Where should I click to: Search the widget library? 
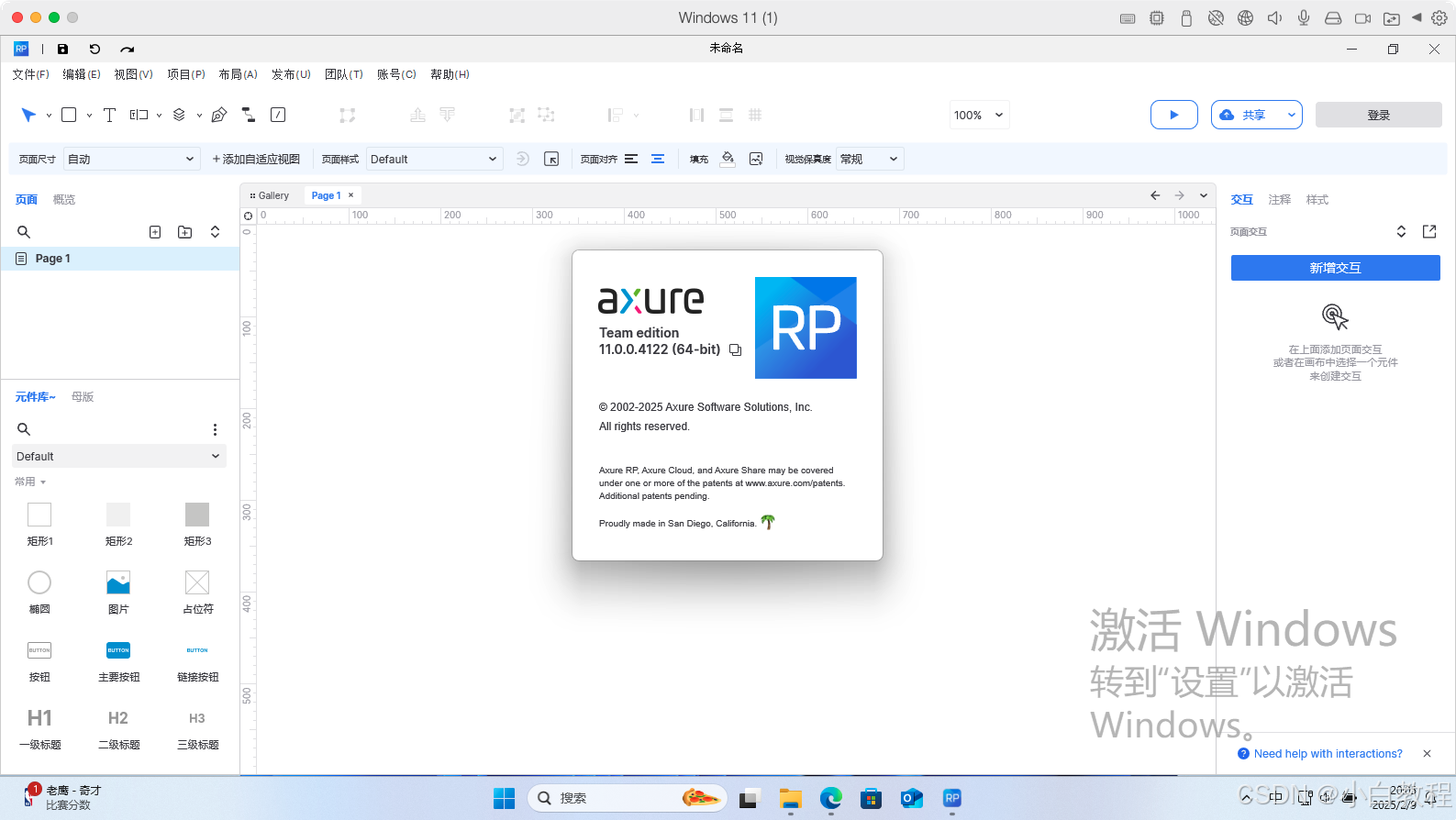24,429
